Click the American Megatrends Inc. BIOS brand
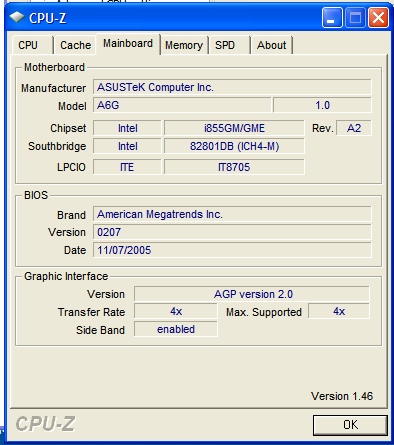Image resolution: width=394 pixels, height=445 pixels. [232, 214]
